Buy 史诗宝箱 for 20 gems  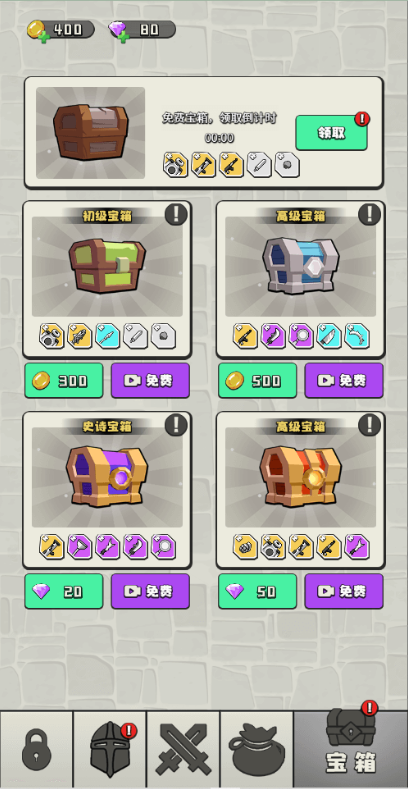tap(64, 591)
